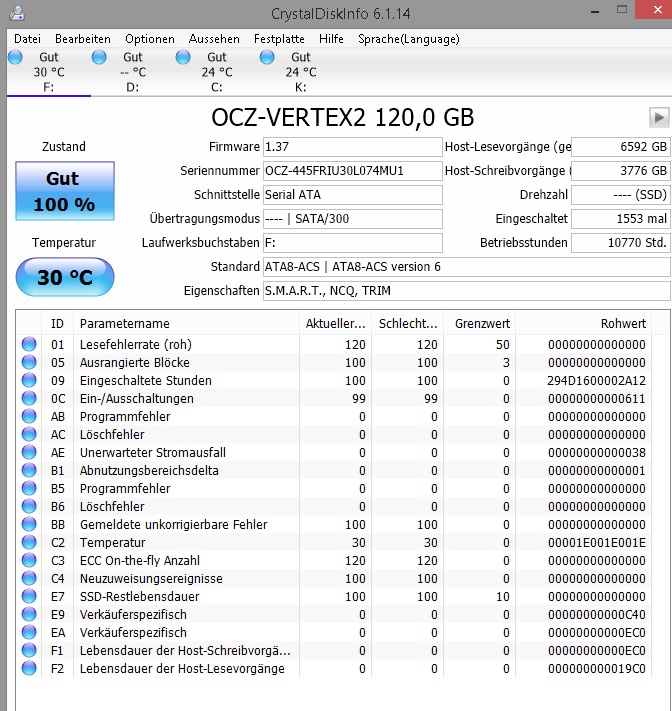
Task: Click status orb for AC Löschfehler row
Action: [x=29, y=434]
